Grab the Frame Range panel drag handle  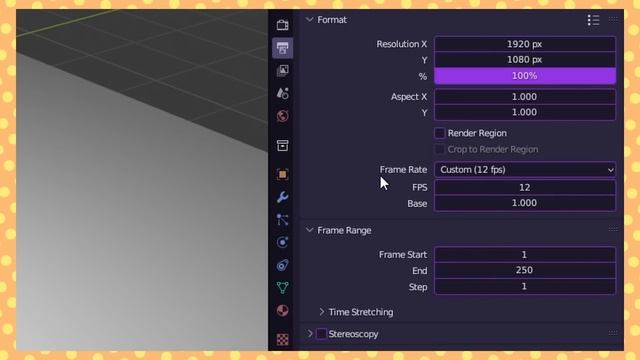[x=613, y=229]
